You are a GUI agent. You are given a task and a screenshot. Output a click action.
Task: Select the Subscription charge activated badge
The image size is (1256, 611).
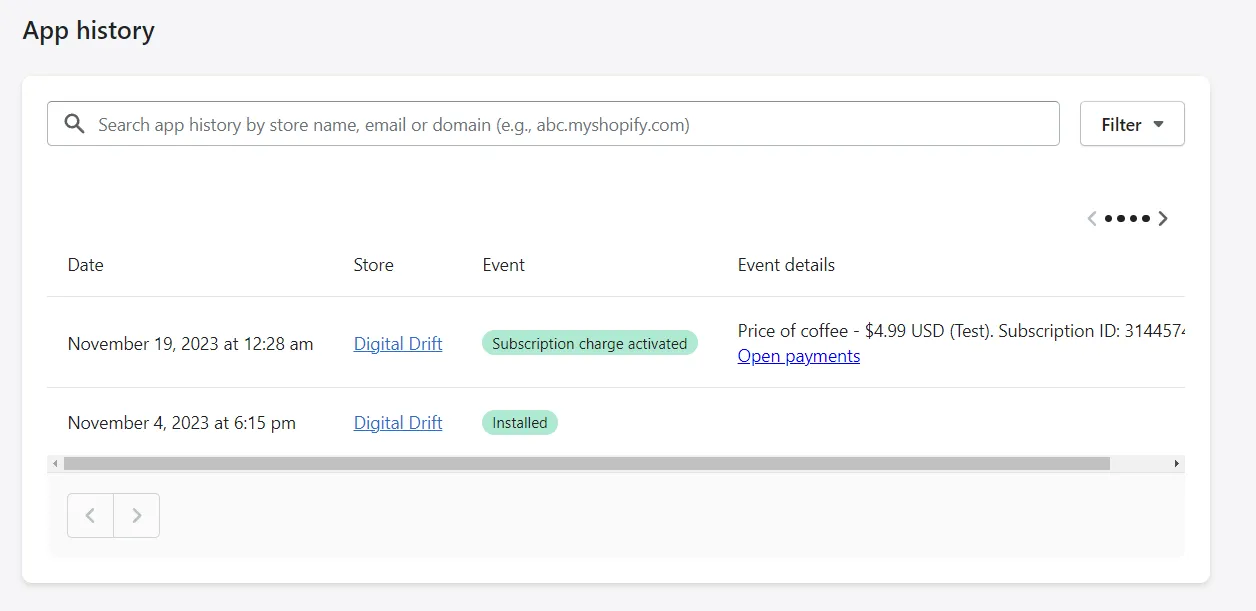tap(589, 342)
